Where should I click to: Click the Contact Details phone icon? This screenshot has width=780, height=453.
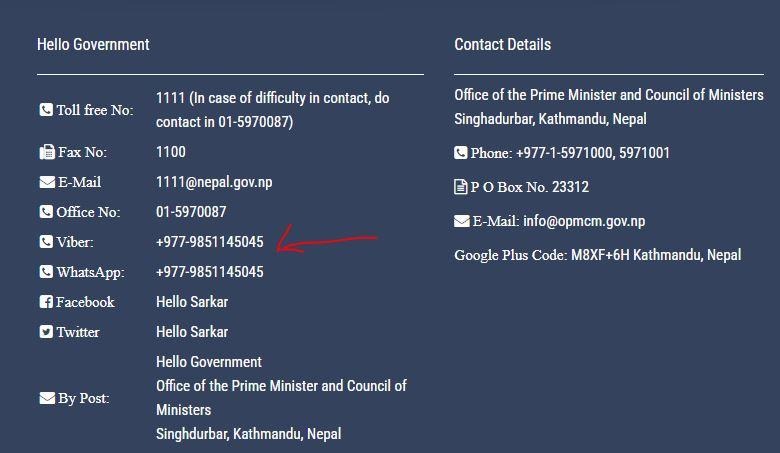pos(460,153)
